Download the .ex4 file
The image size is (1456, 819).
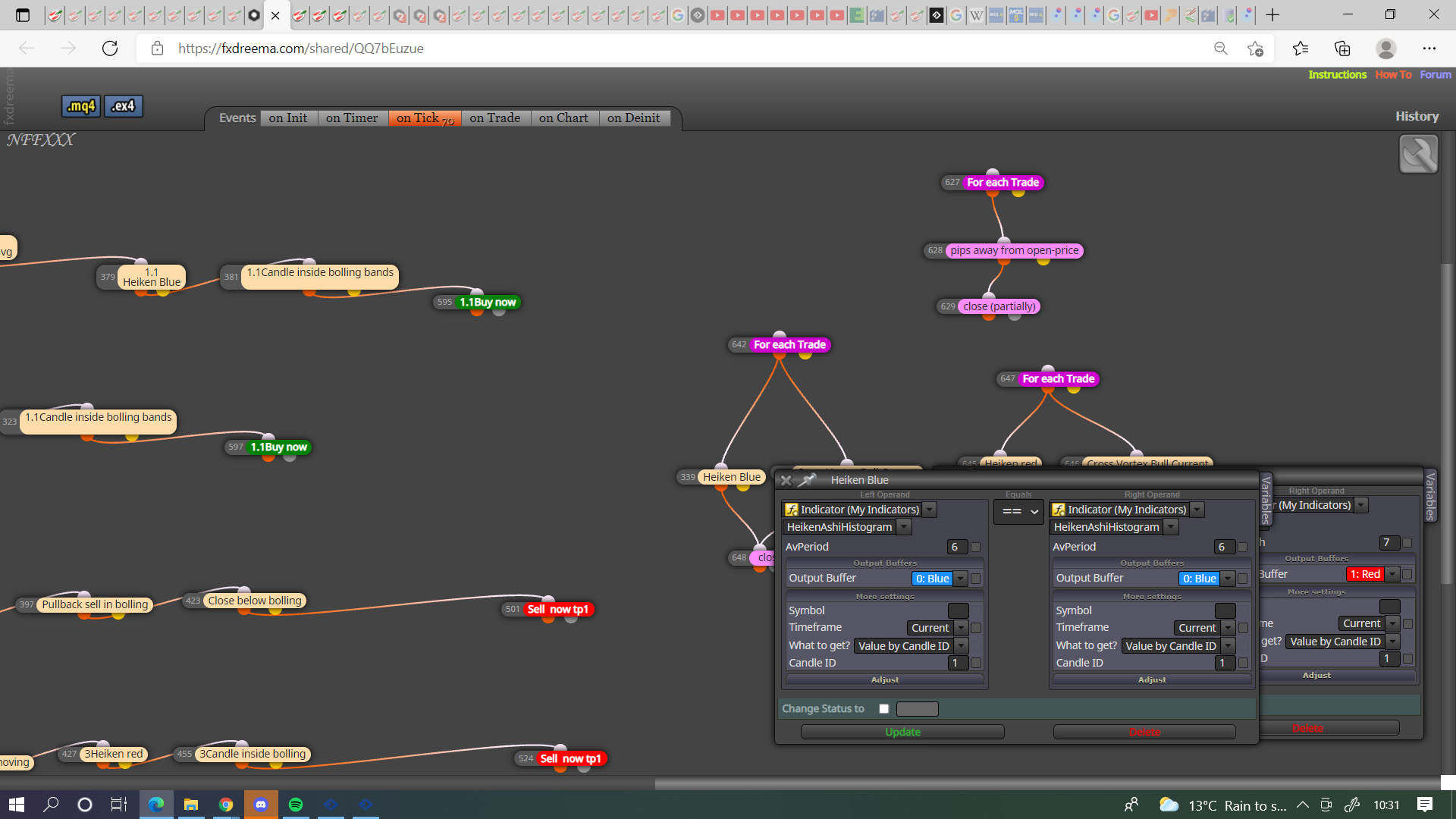pos(124,106)
